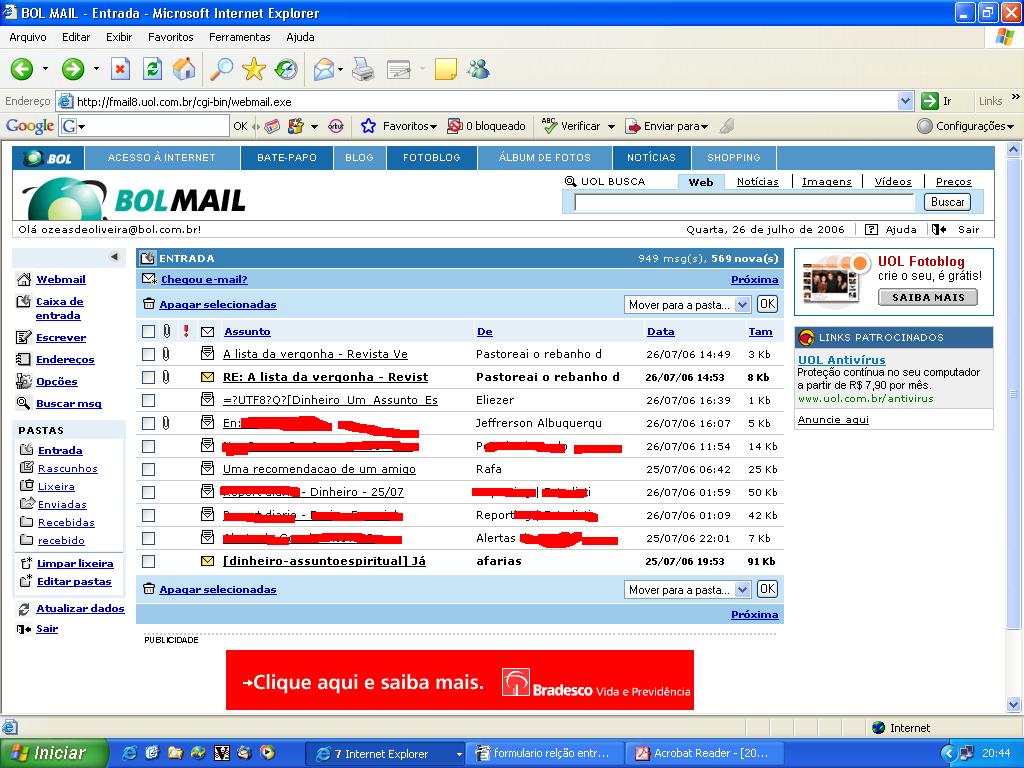Image resolution: width=1024 pixels, height=768 pixels.
Task: Select the checkbox for Jeffrerson Albuquerqu message
Action: coord(148,423)
